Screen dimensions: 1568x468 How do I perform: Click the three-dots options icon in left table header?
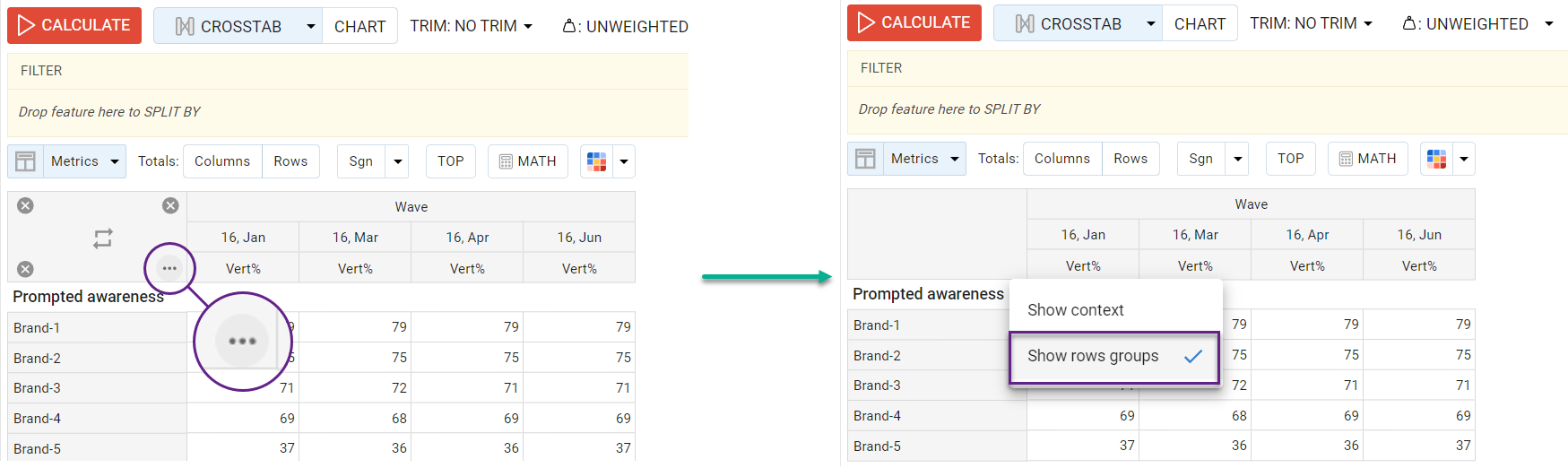click(169, 268)
